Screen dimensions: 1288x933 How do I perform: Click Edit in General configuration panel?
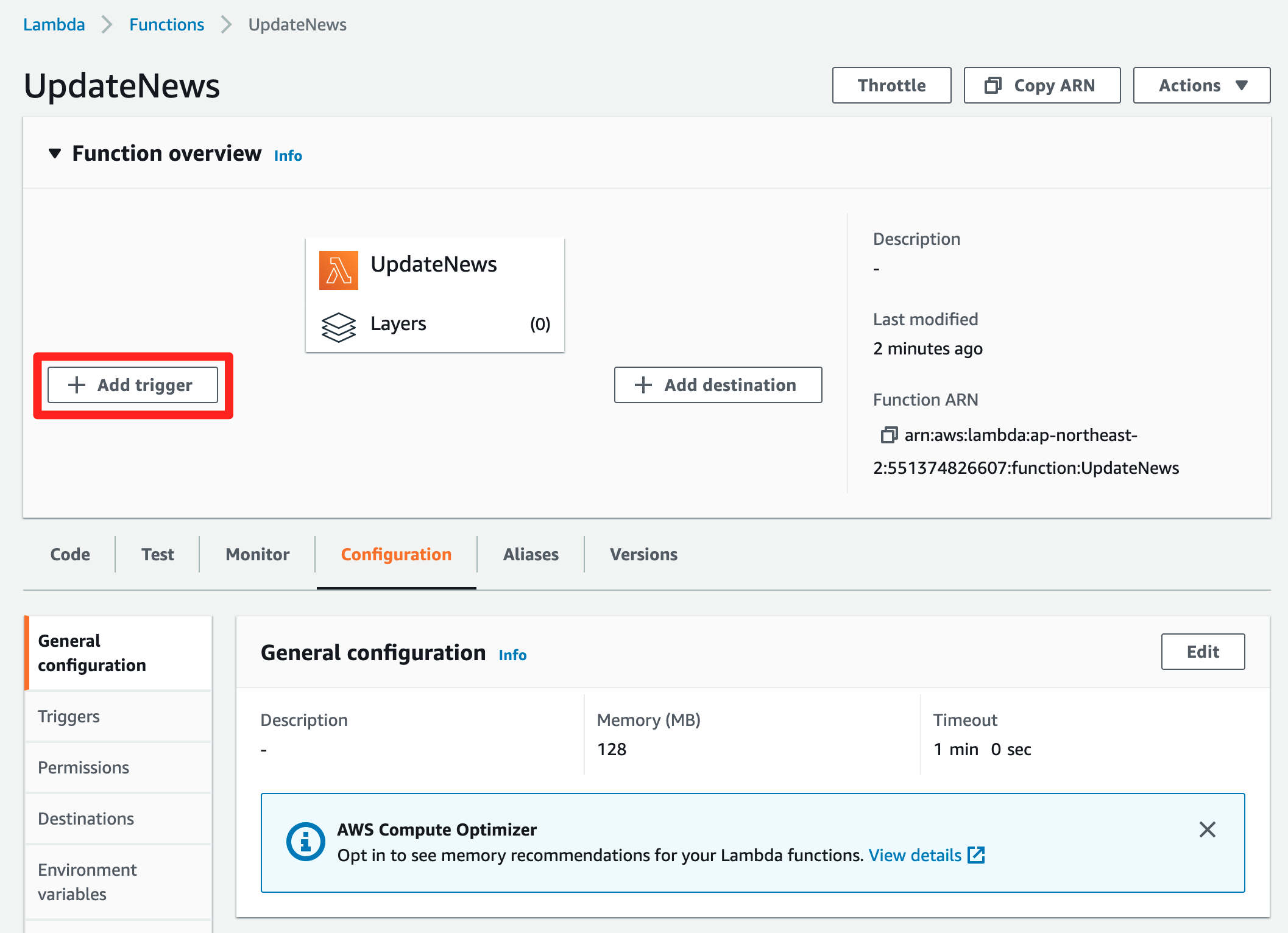pyautogui.click(x=1203, y=652)
